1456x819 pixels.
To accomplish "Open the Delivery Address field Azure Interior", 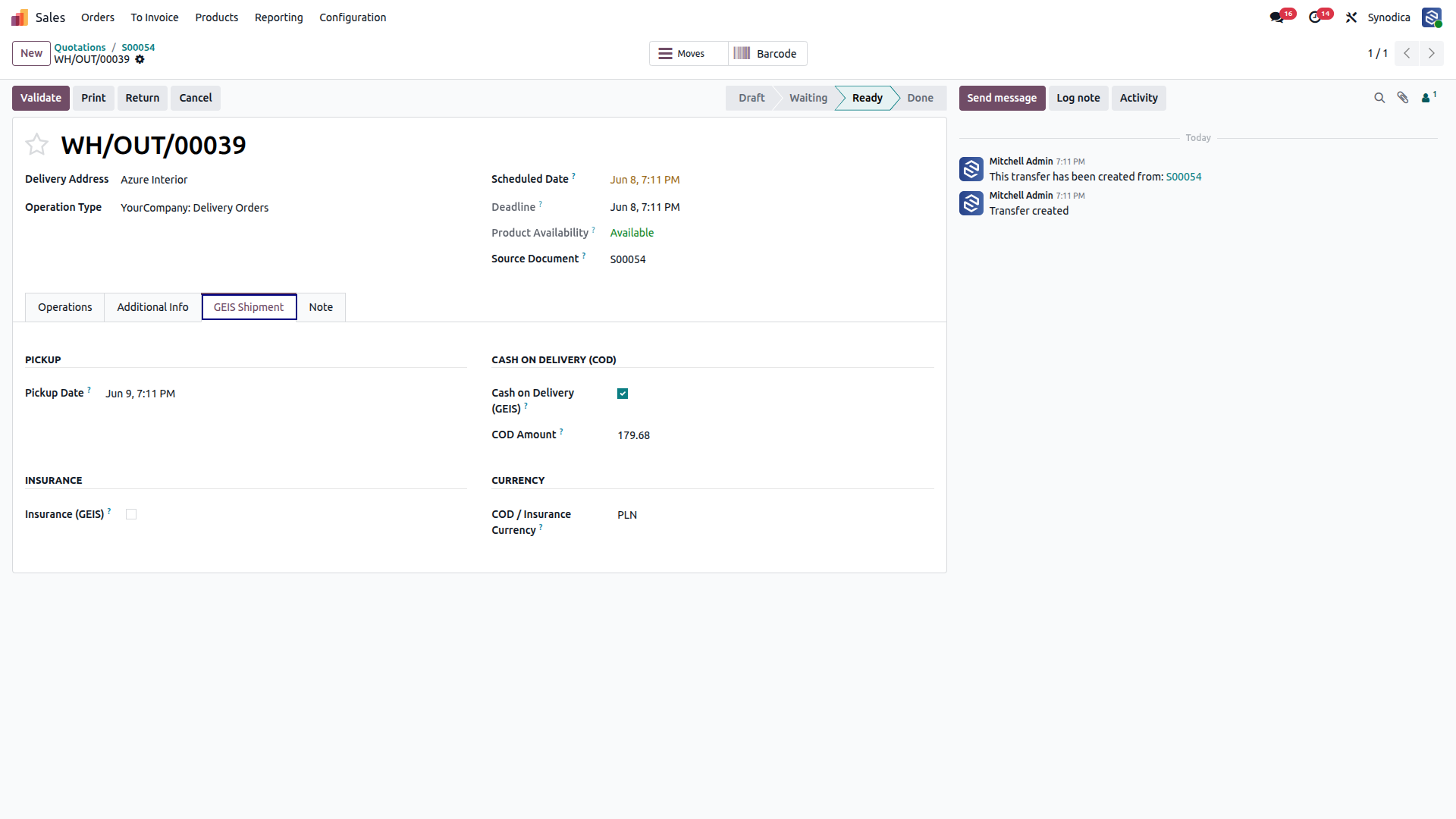I will click(293, 180).
